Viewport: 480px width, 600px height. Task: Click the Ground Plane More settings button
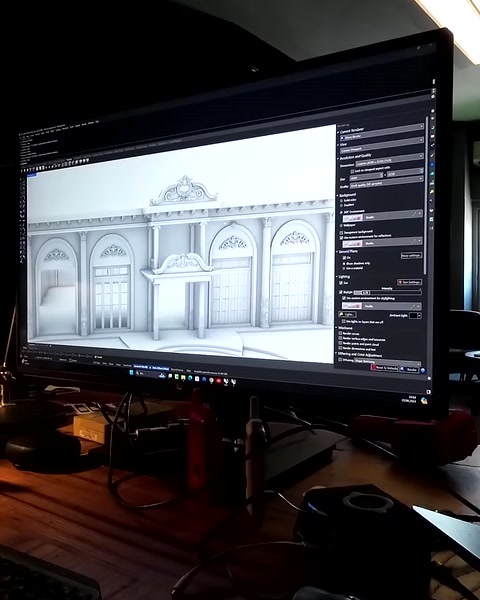click(411, 256)
